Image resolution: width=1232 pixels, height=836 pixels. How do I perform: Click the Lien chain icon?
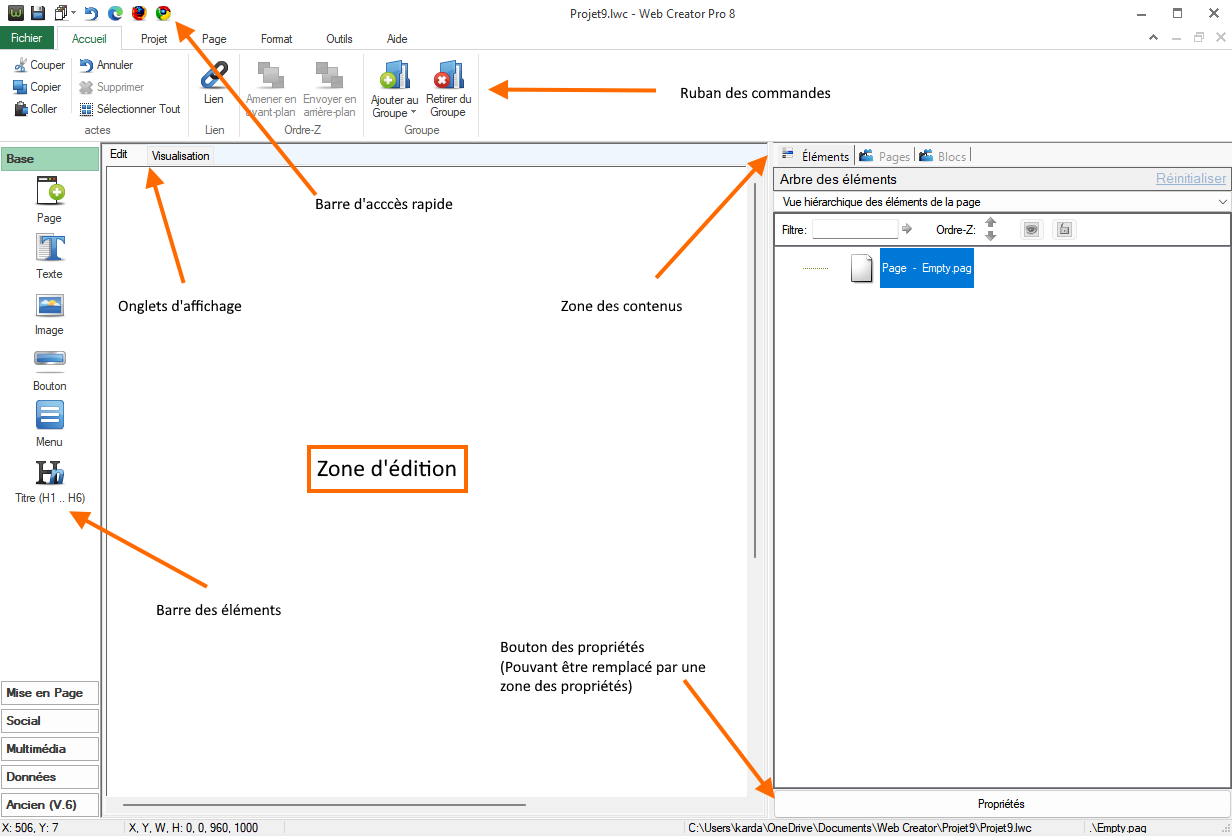point(214,75)
